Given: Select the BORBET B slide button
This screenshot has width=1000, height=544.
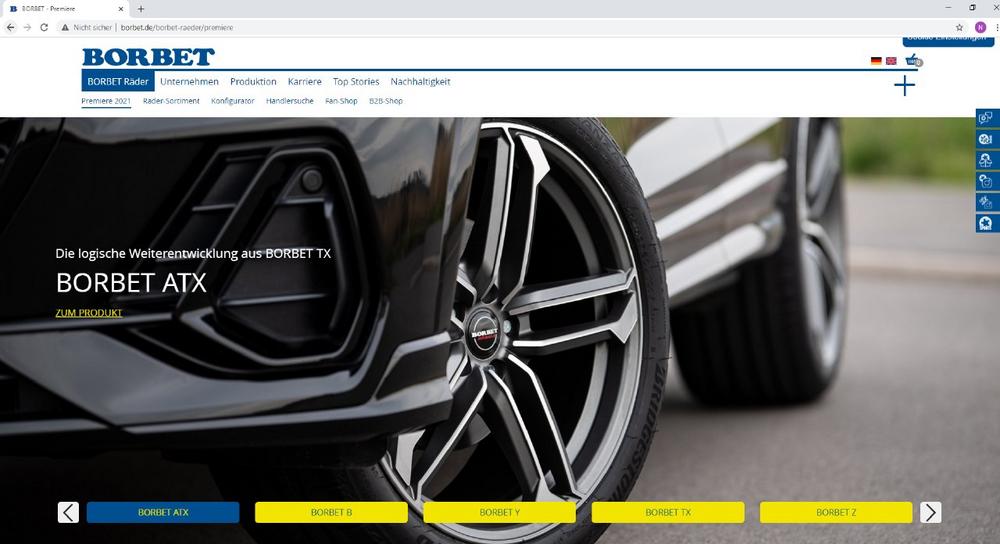Looking at the screenshot, I should (x=332, y=512).
